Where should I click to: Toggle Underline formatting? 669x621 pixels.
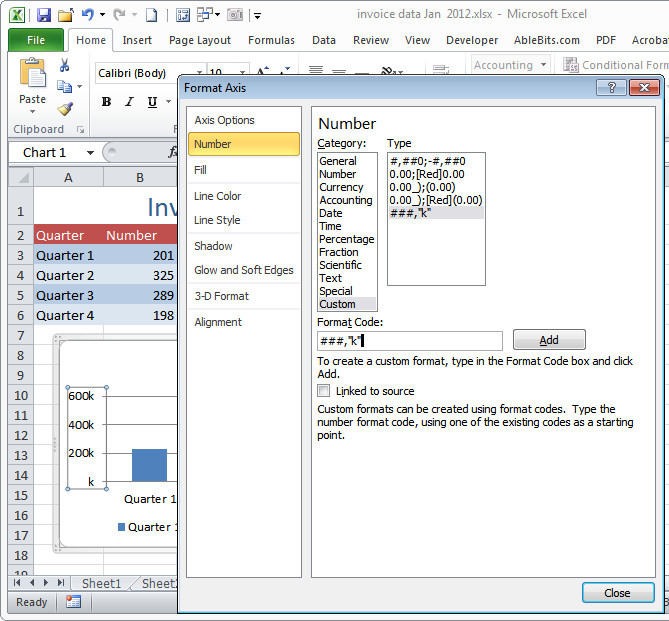coord(152,102)
